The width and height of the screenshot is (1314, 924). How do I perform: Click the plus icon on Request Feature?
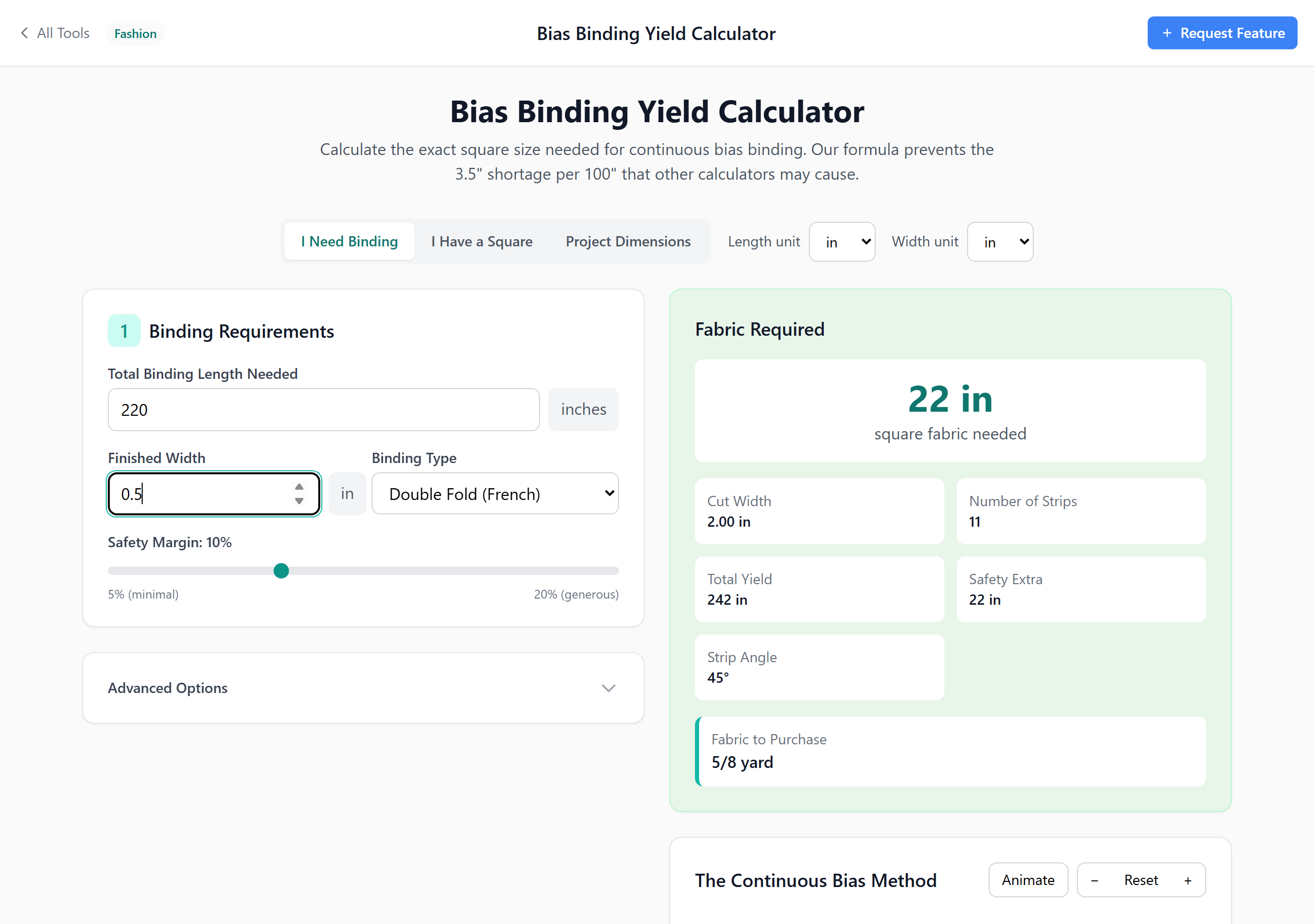tap(1168, 33)
